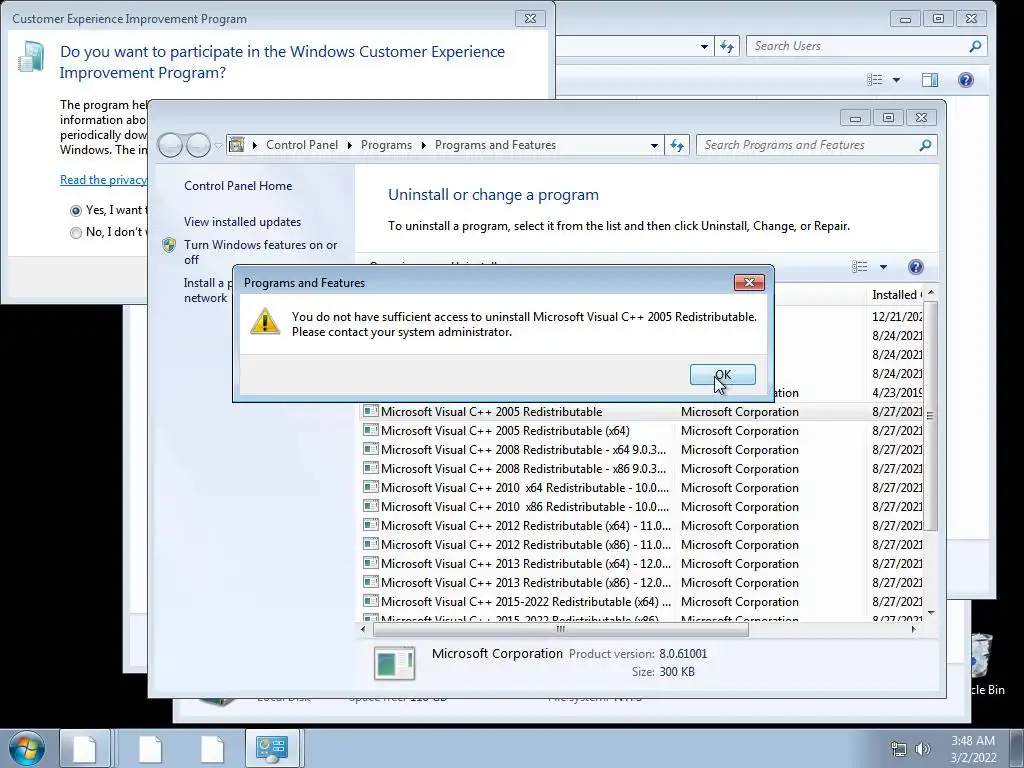Click view icon in Users window toolbar
This screenshot has width=1024, height=768.
[x=874, y=80]
